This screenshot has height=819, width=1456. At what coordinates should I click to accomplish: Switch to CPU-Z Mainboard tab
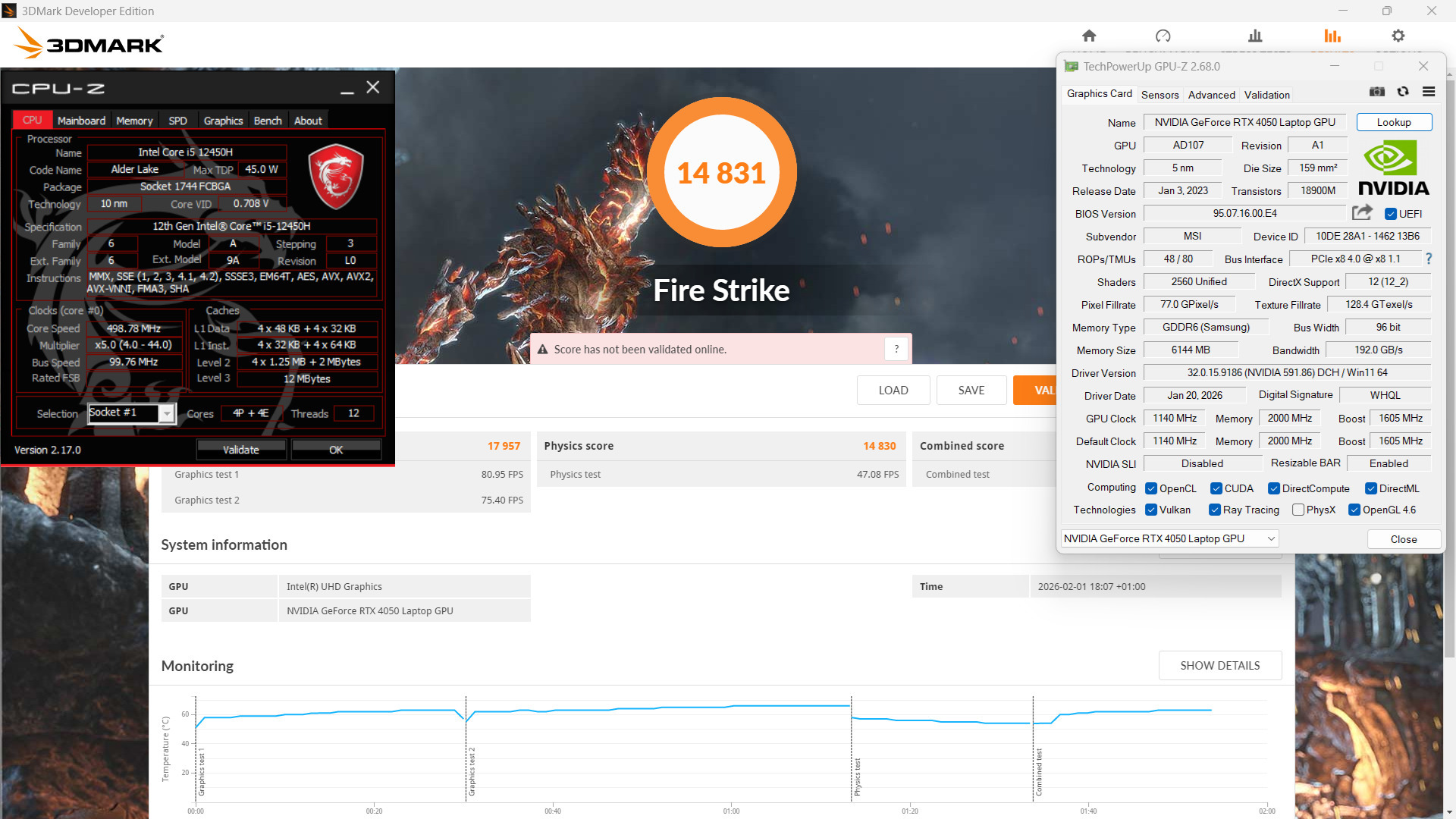pyautogui.click(x=81, y=121)
